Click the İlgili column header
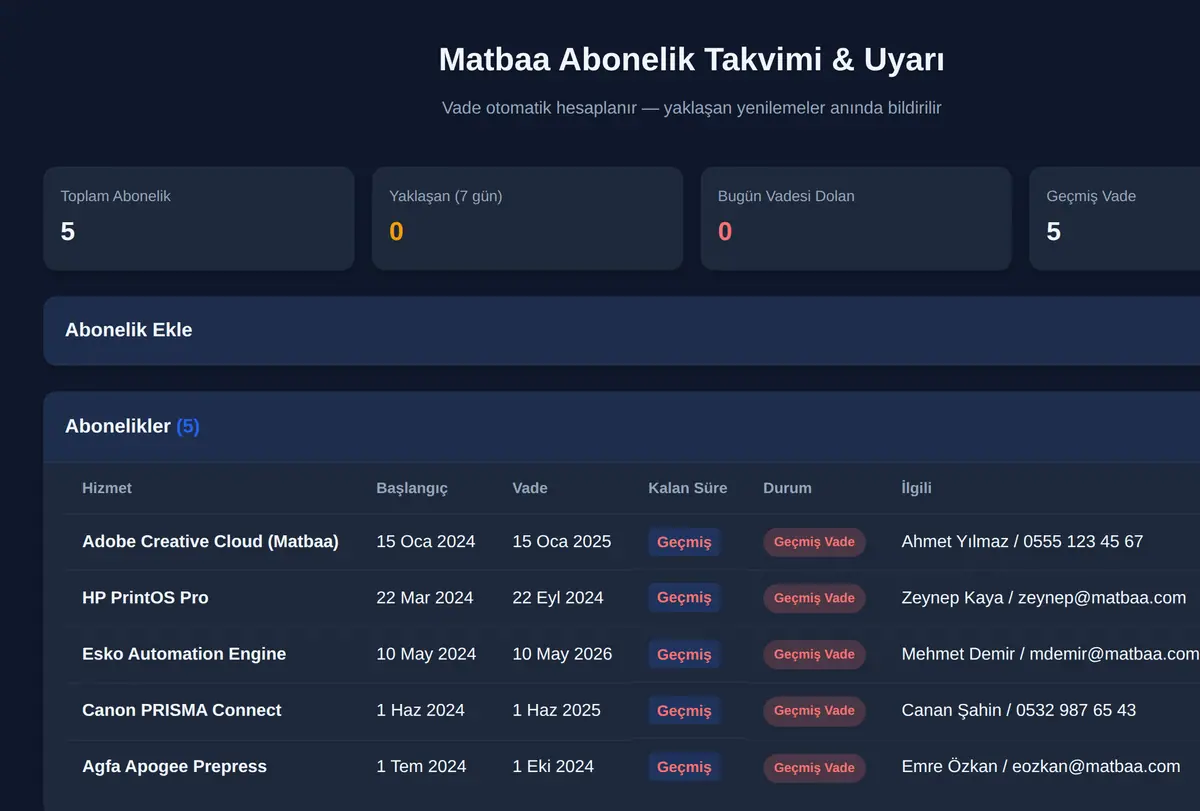 pos(916,488)
